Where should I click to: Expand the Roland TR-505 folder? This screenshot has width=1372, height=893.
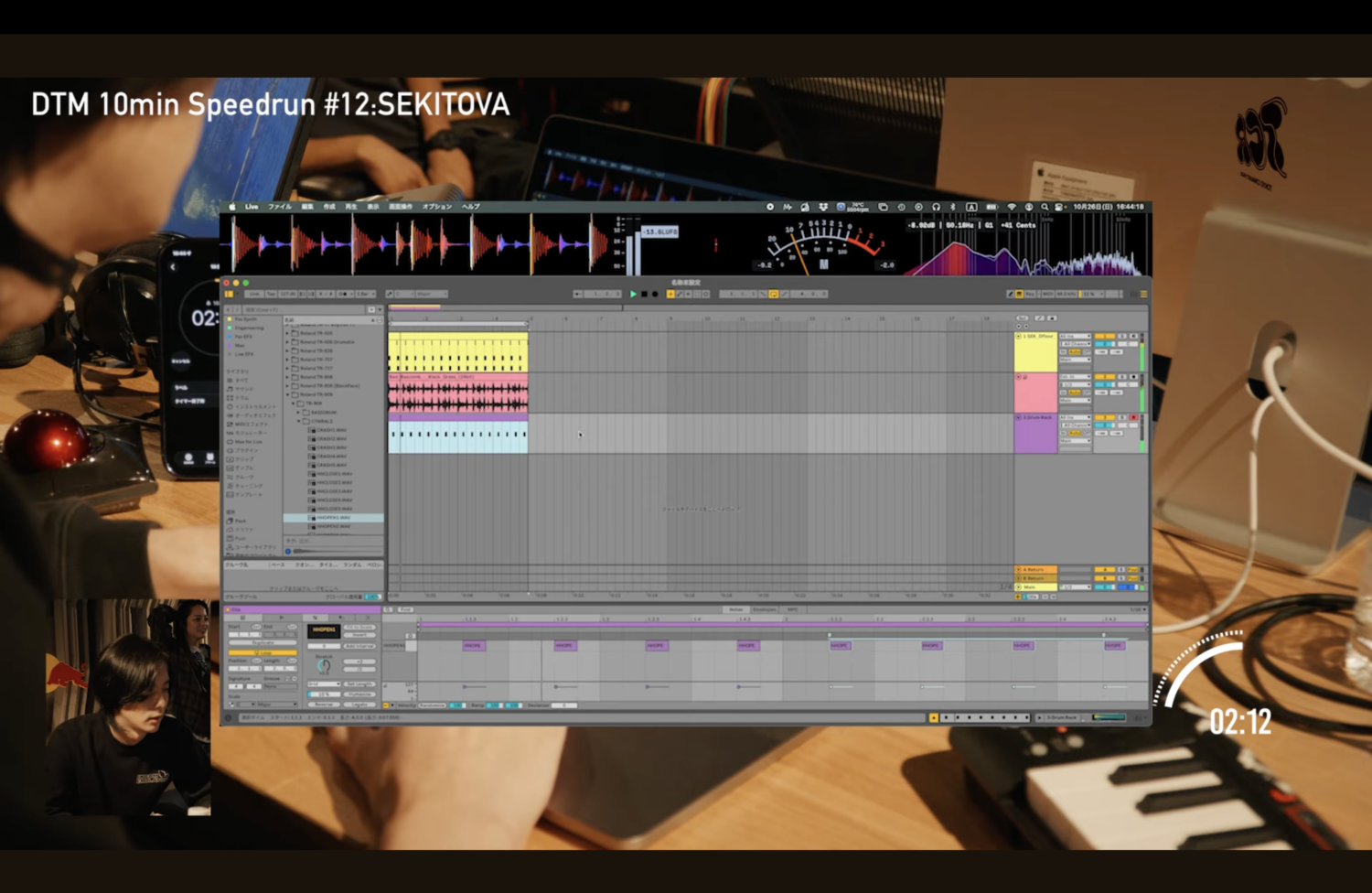(x=287, y=333)
